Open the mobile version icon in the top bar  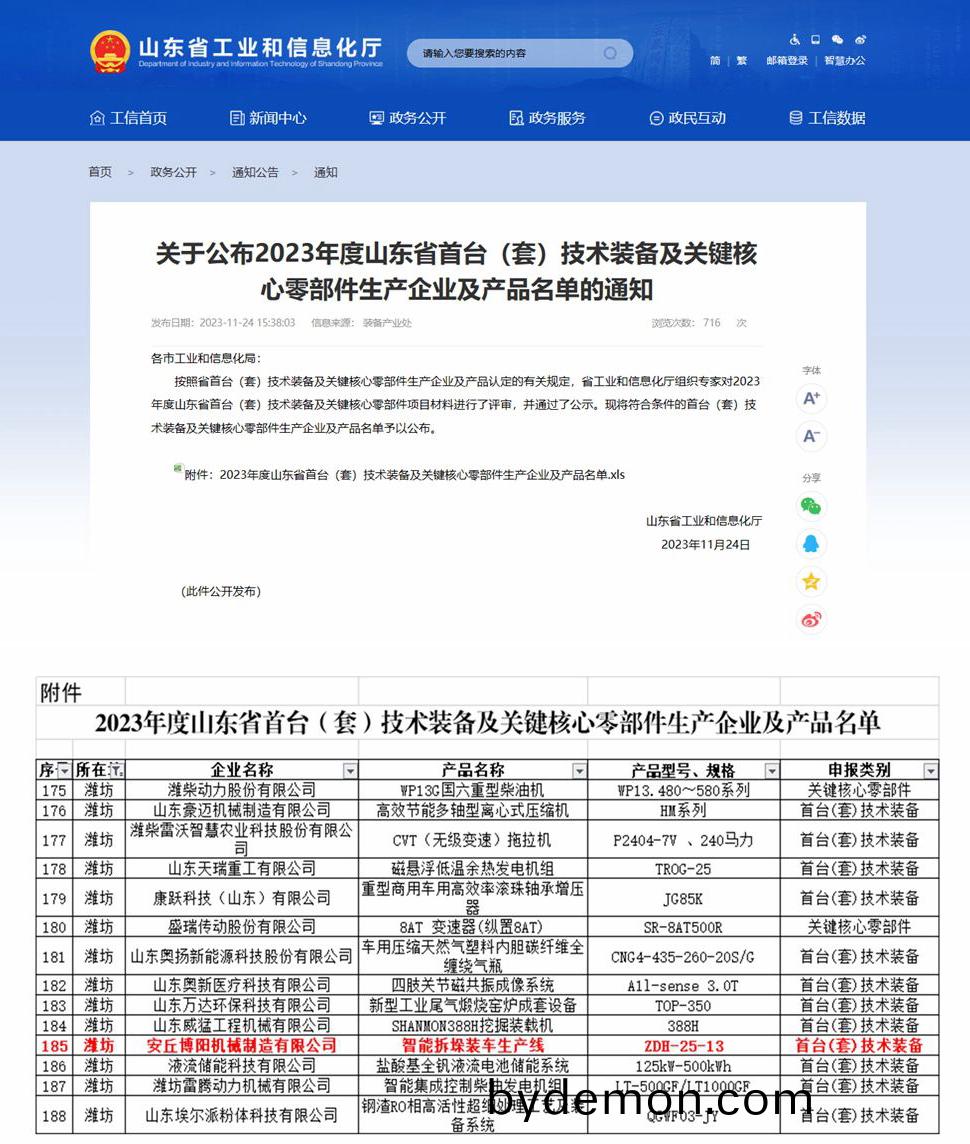[816, 39]
